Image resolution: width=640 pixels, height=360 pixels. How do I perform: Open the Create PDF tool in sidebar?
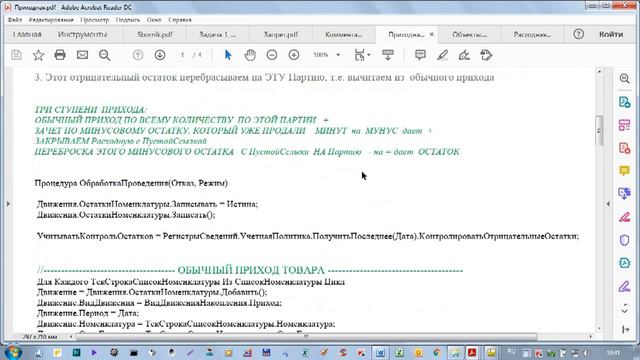click(624, 148)
